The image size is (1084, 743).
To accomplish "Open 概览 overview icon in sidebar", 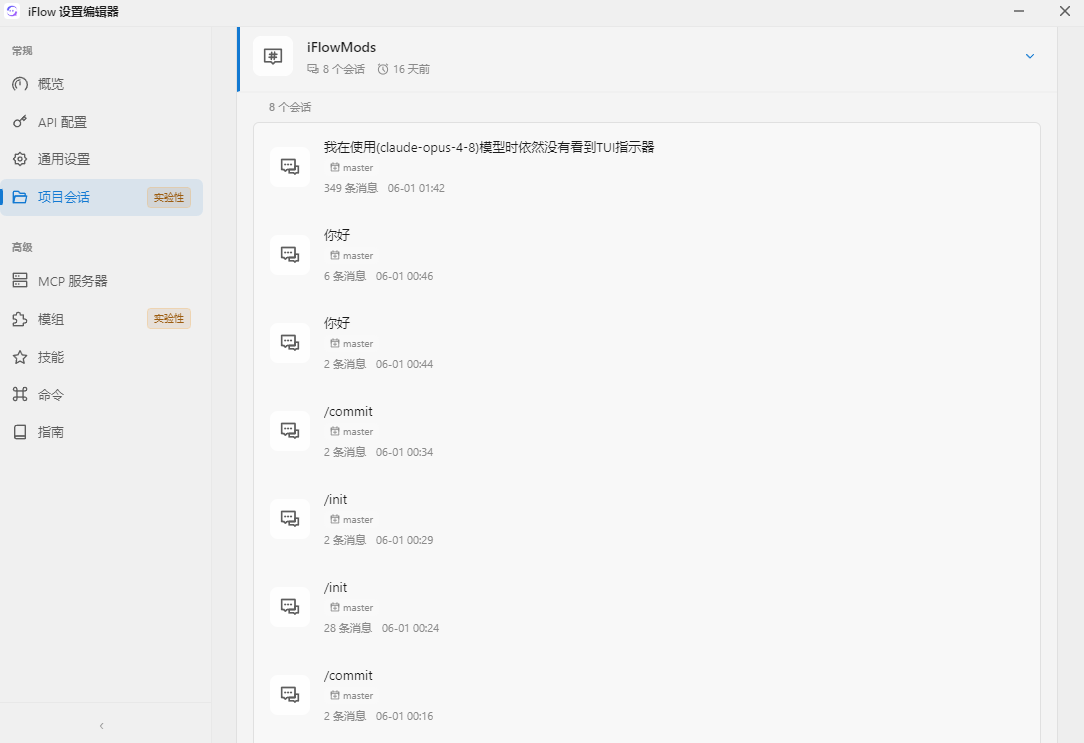I will tap(20, 84).
